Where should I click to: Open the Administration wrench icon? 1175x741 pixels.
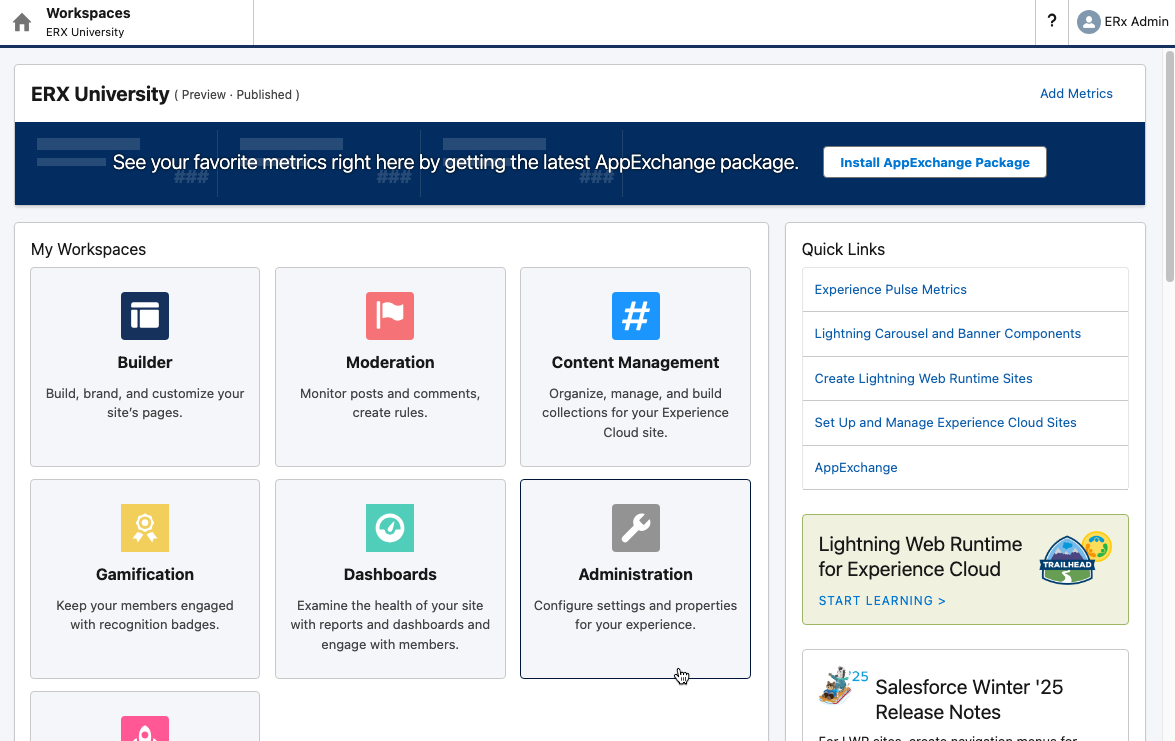tap(635, 528)
